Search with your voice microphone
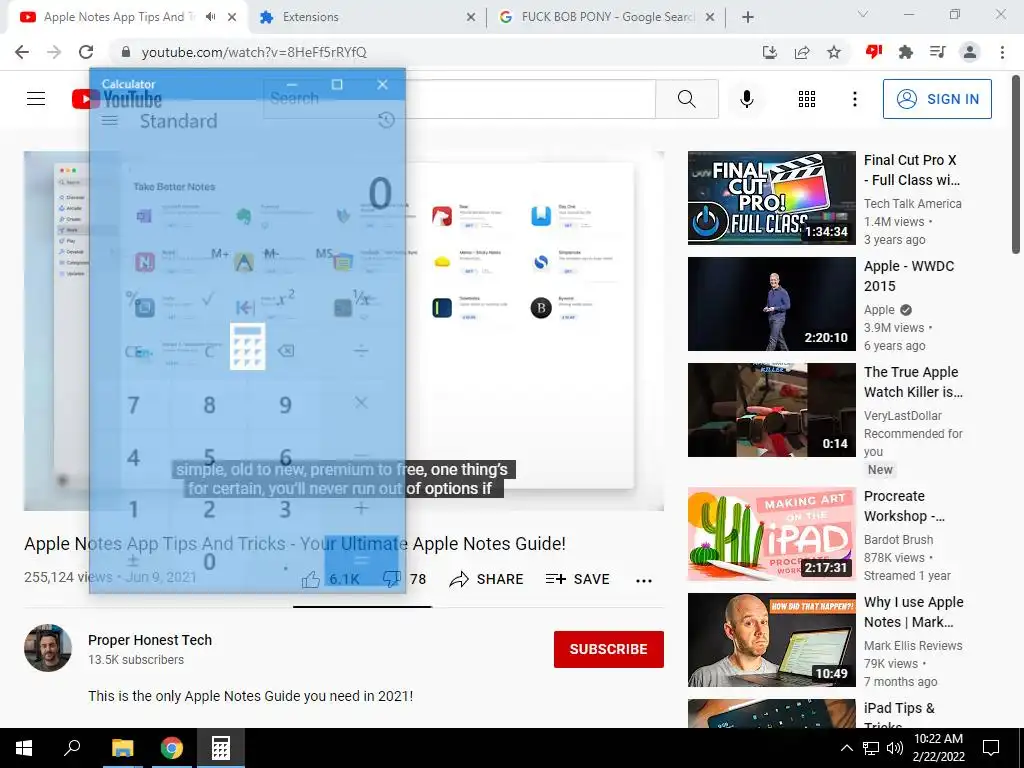Image resolution: width=1024 pixels, height=768 pixels. click(x=746, y=99)
